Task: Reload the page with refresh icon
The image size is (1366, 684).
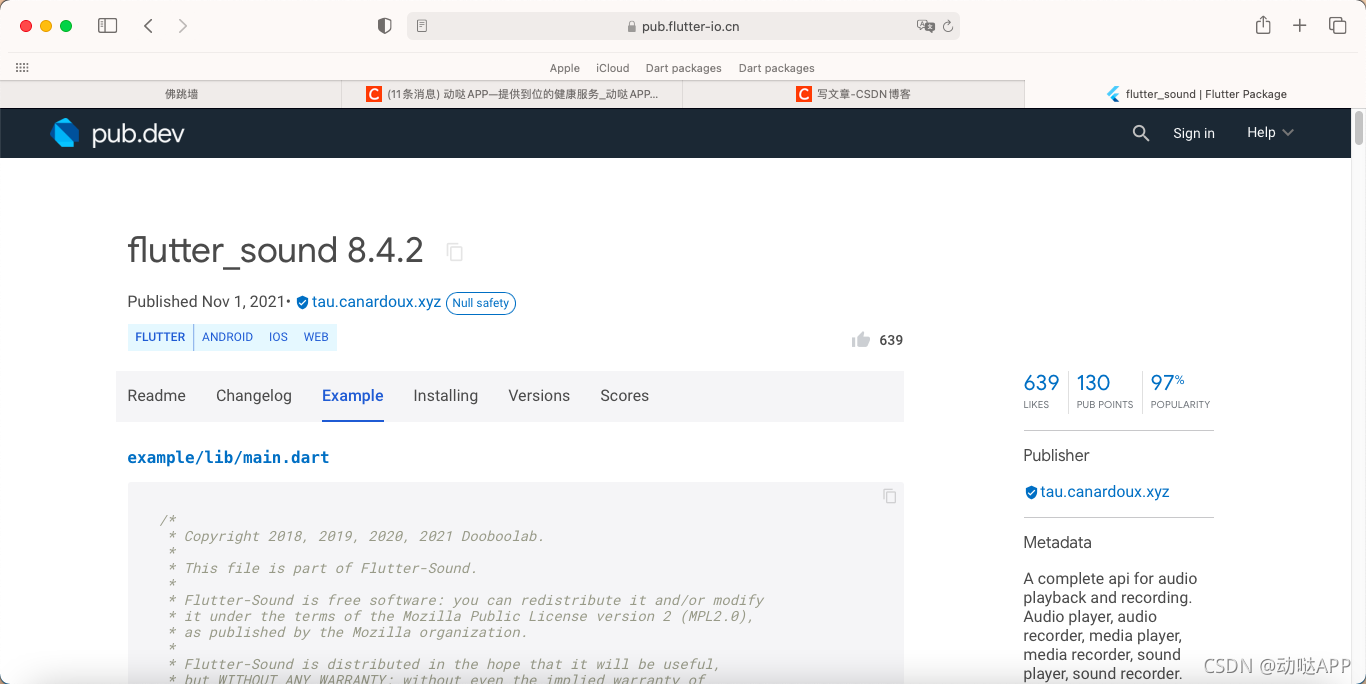Action: pos(948,26)
